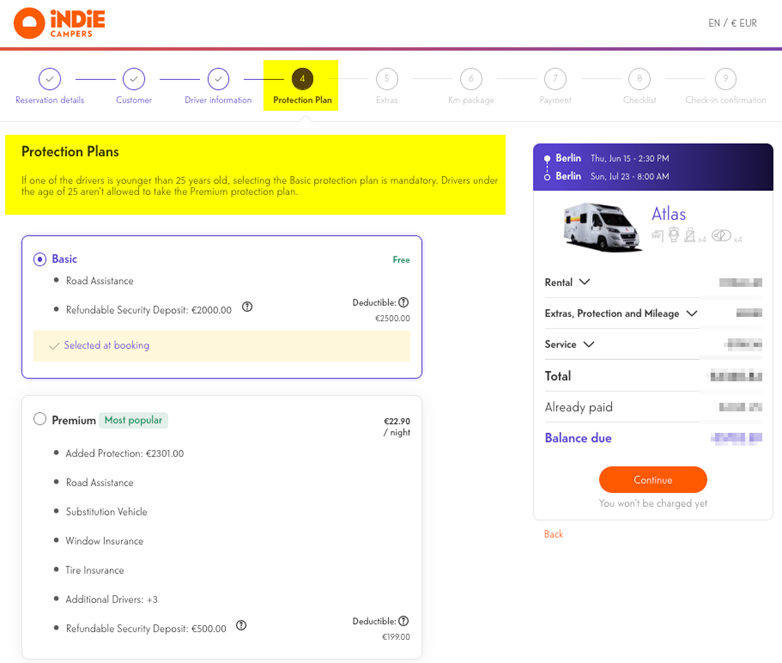Image resolution: width=782 pixels, height=663 pixels.
Task: Click the Premium plan deductible info icon
Action: click(404, 621)
